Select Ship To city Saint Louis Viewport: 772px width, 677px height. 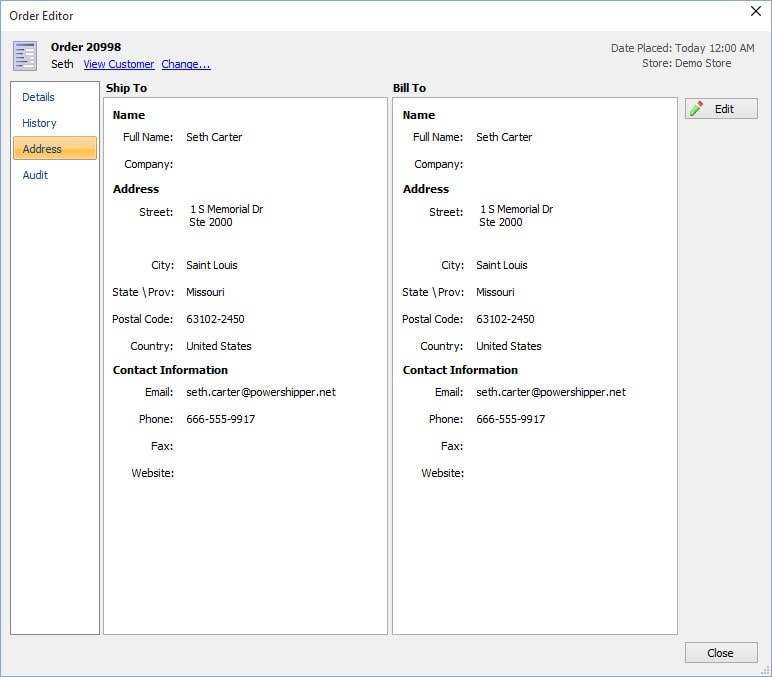pos(212,265)
